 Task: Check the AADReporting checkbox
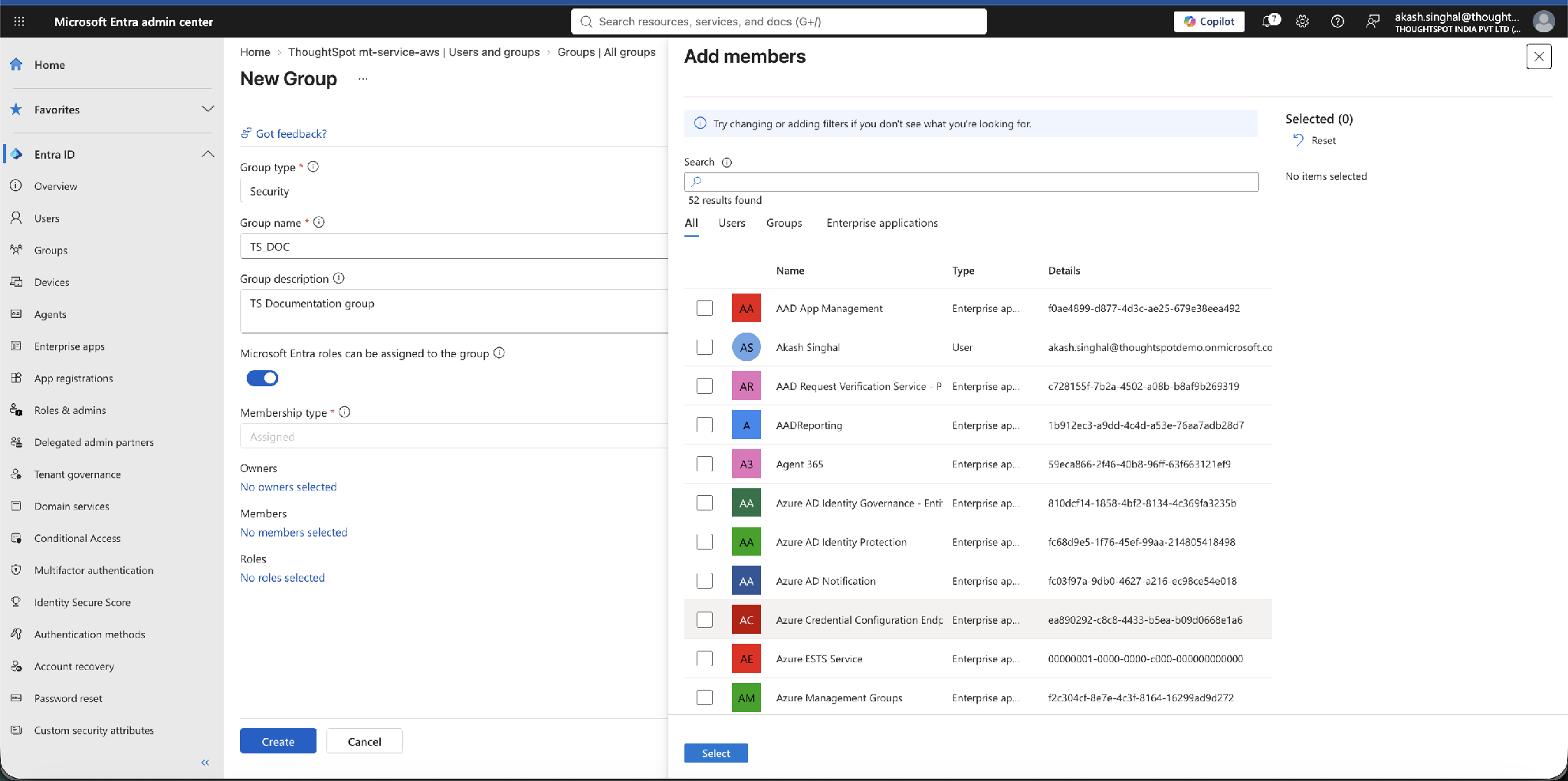coord(704,425)
